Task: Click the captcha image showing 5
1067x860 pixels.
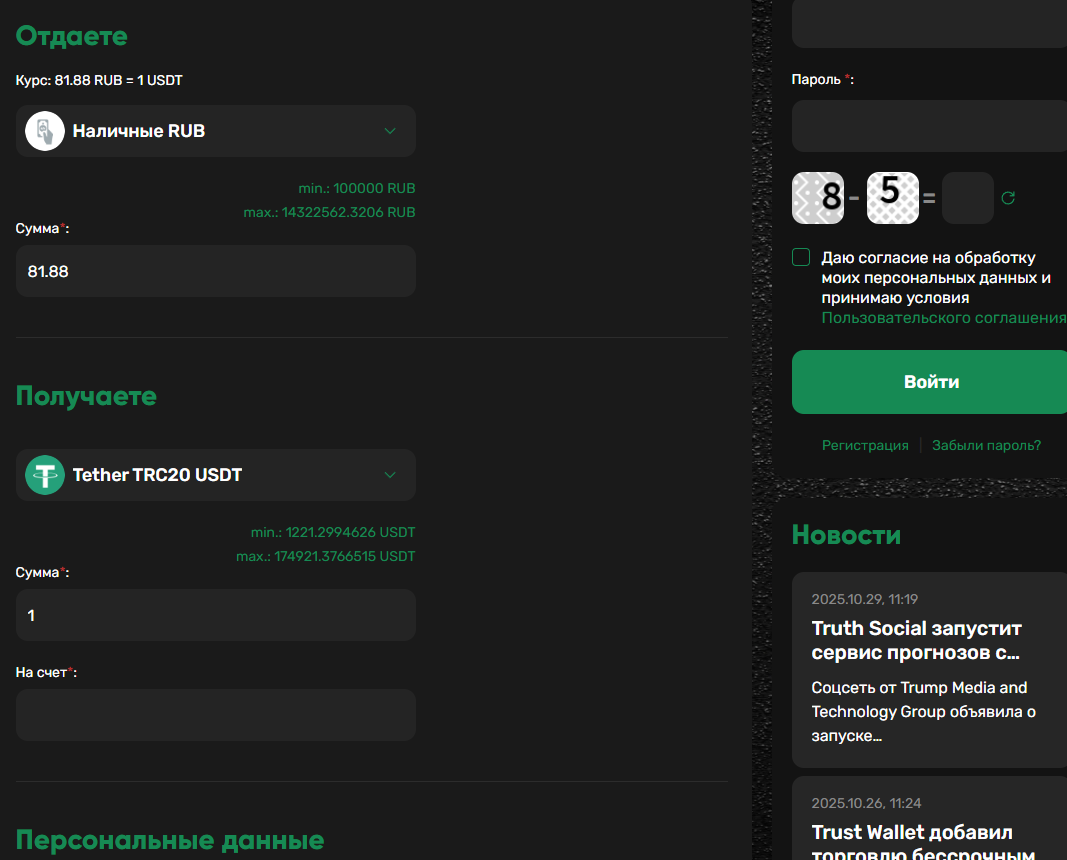Action: click(x=893, y=198)
